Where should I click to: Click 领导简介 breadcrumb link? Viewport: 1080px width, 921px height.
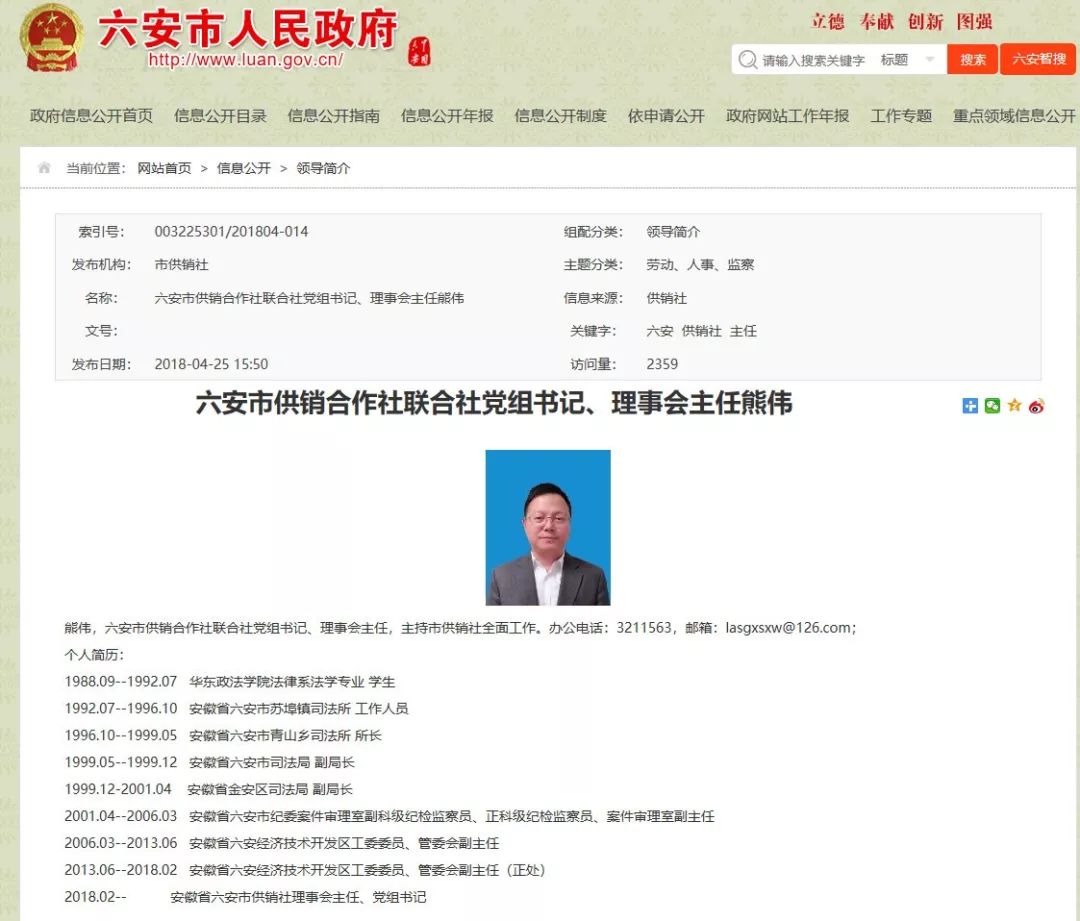[323, 168]
